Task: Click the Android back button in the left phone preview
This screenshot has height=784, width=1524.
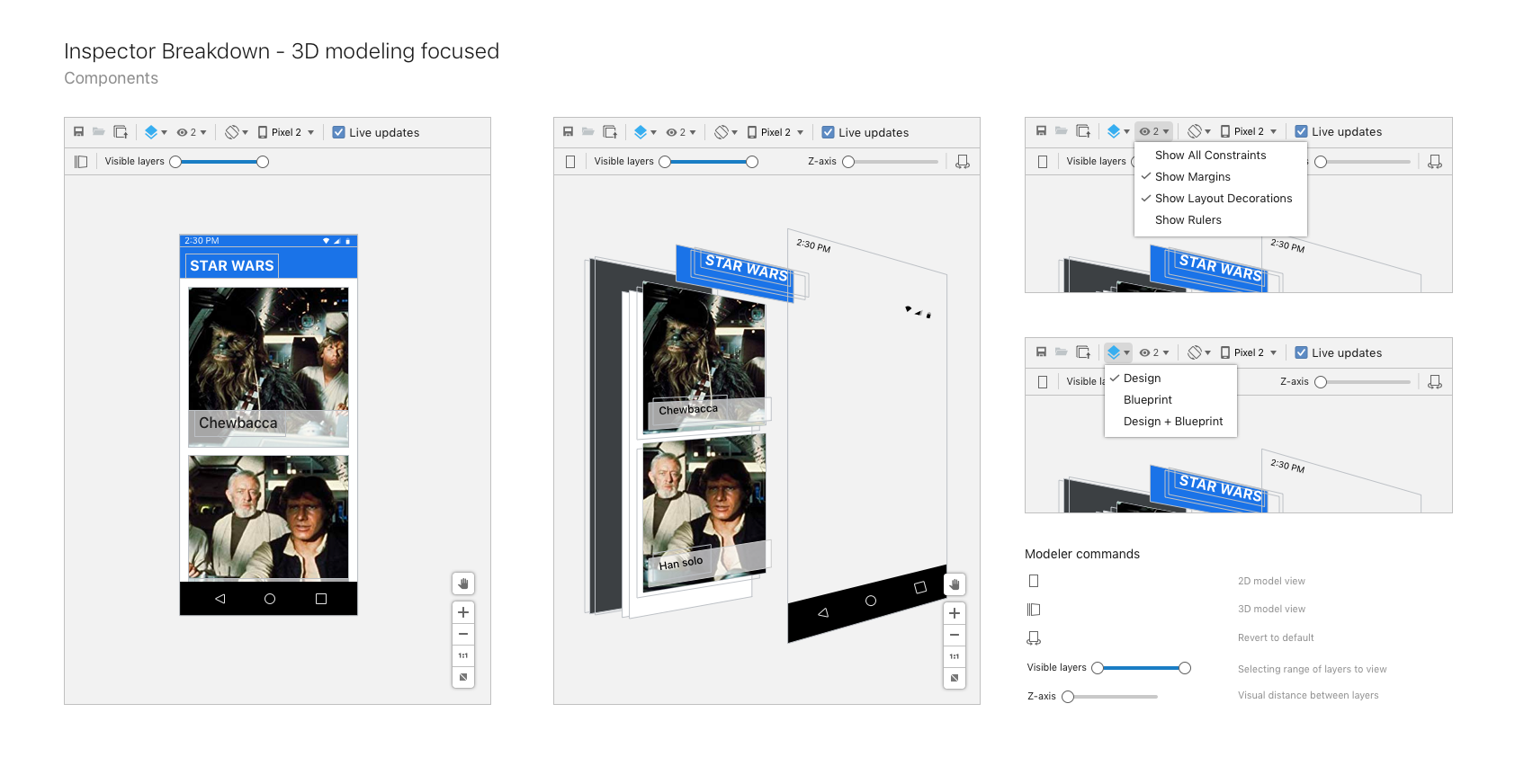Action: click(x=220, y=599)
